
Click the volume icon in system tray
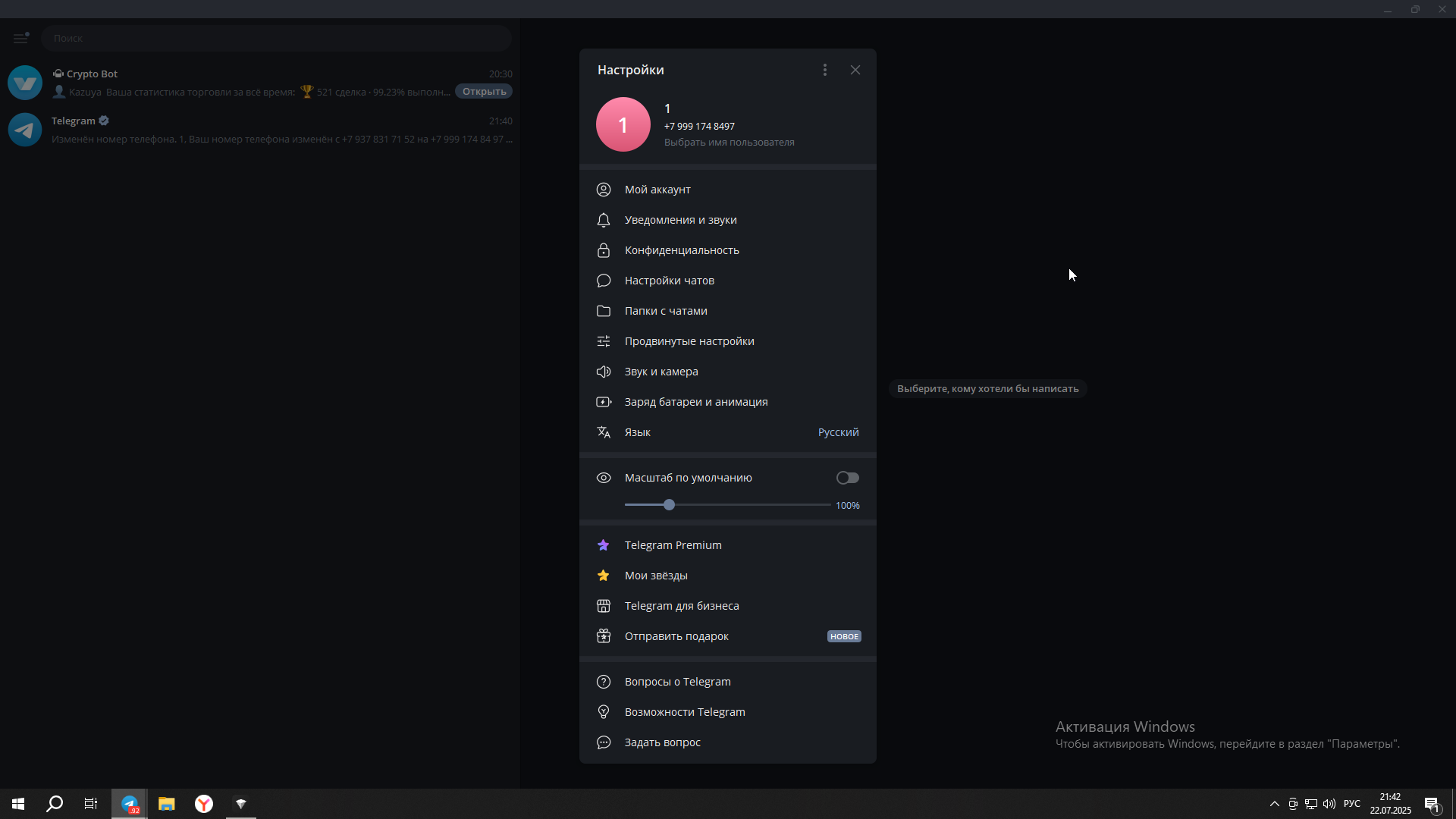(1329, 804)
